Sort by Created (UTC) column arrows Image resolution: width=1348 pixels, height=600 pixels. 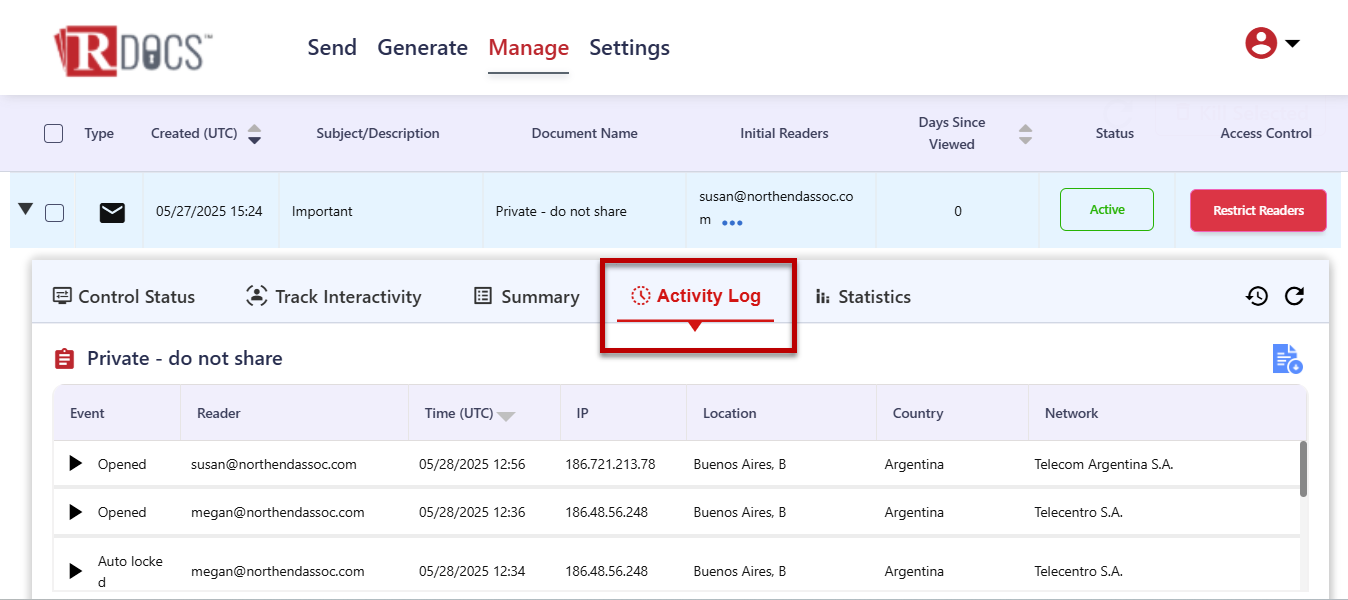[254, 134]
